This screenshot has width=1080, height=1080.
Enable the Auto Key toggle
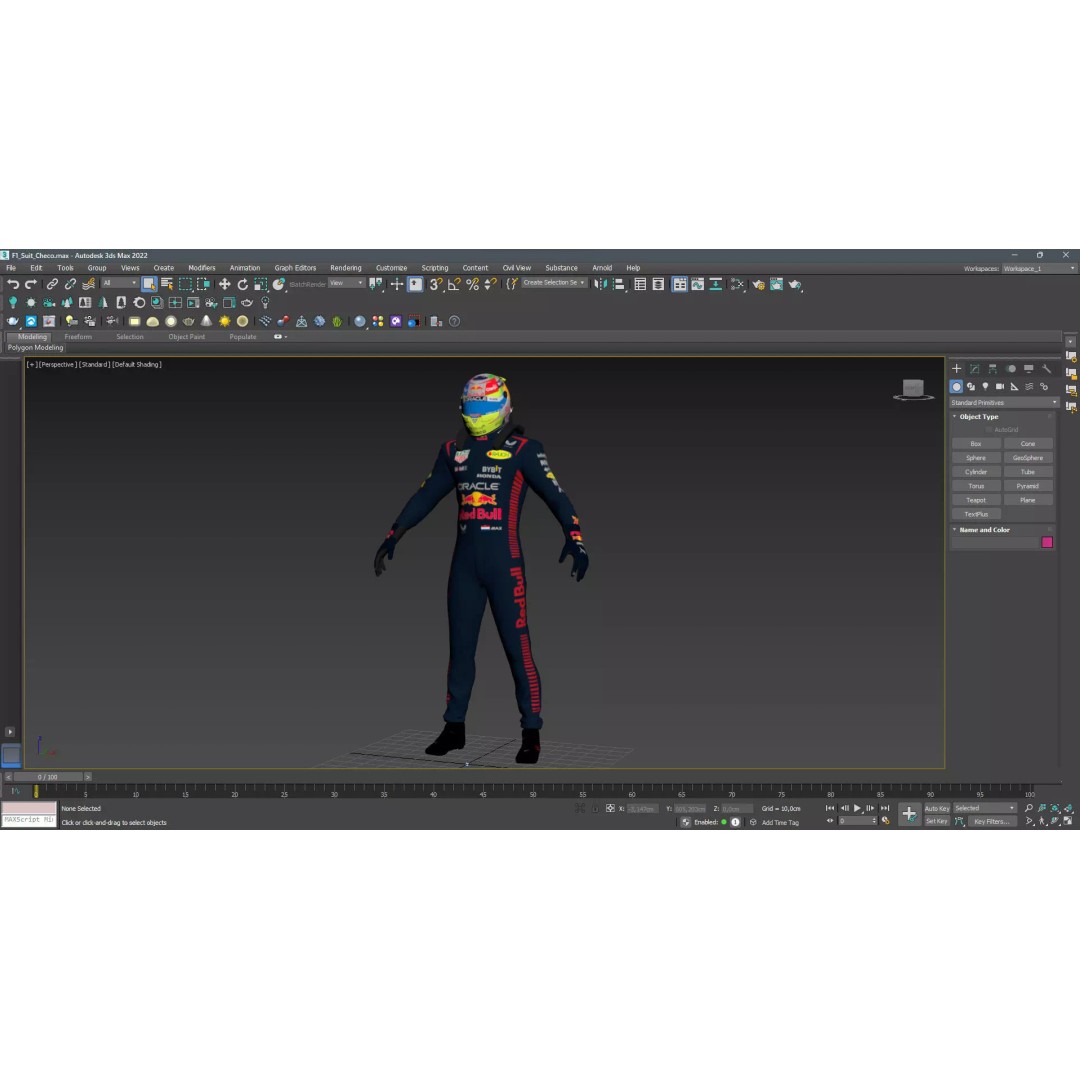pyautogui.click(x=938, y=808)
